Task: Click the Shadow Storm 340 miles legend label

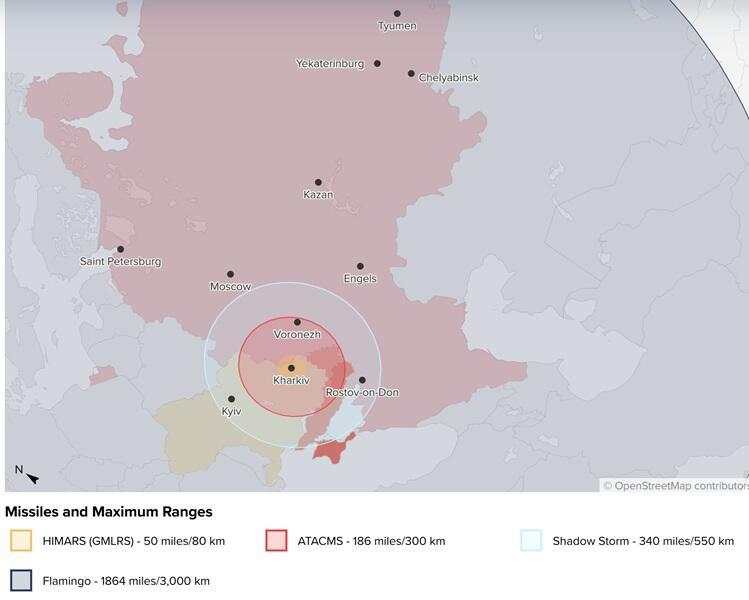Action: (643, 541)
